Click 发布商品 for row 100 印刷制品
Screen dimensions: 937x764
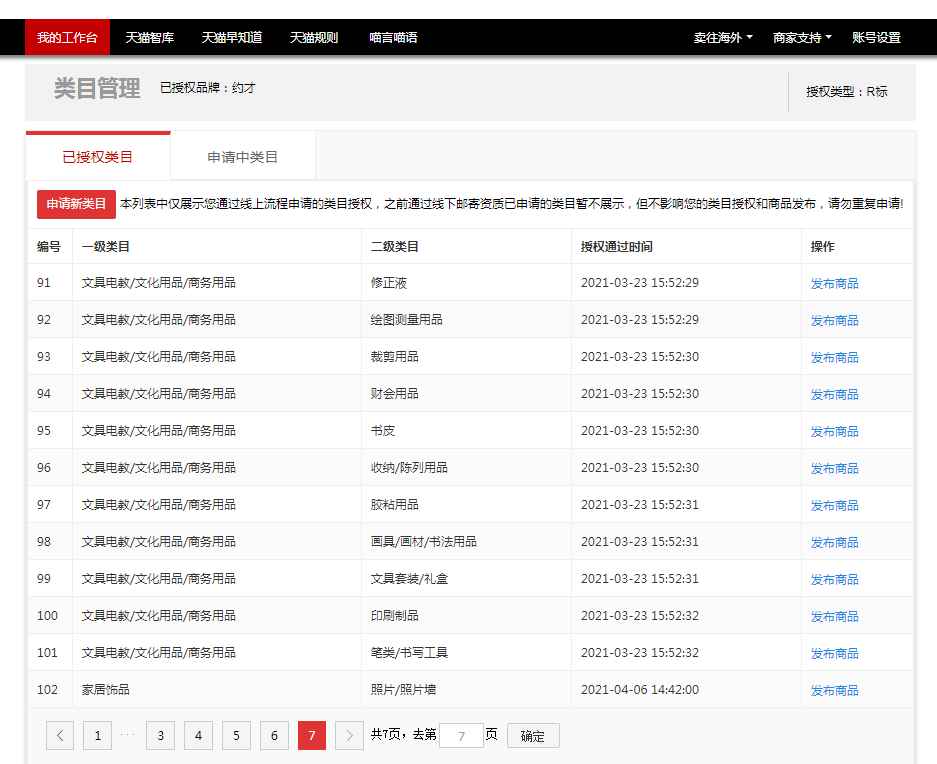[x=834, y=617]
